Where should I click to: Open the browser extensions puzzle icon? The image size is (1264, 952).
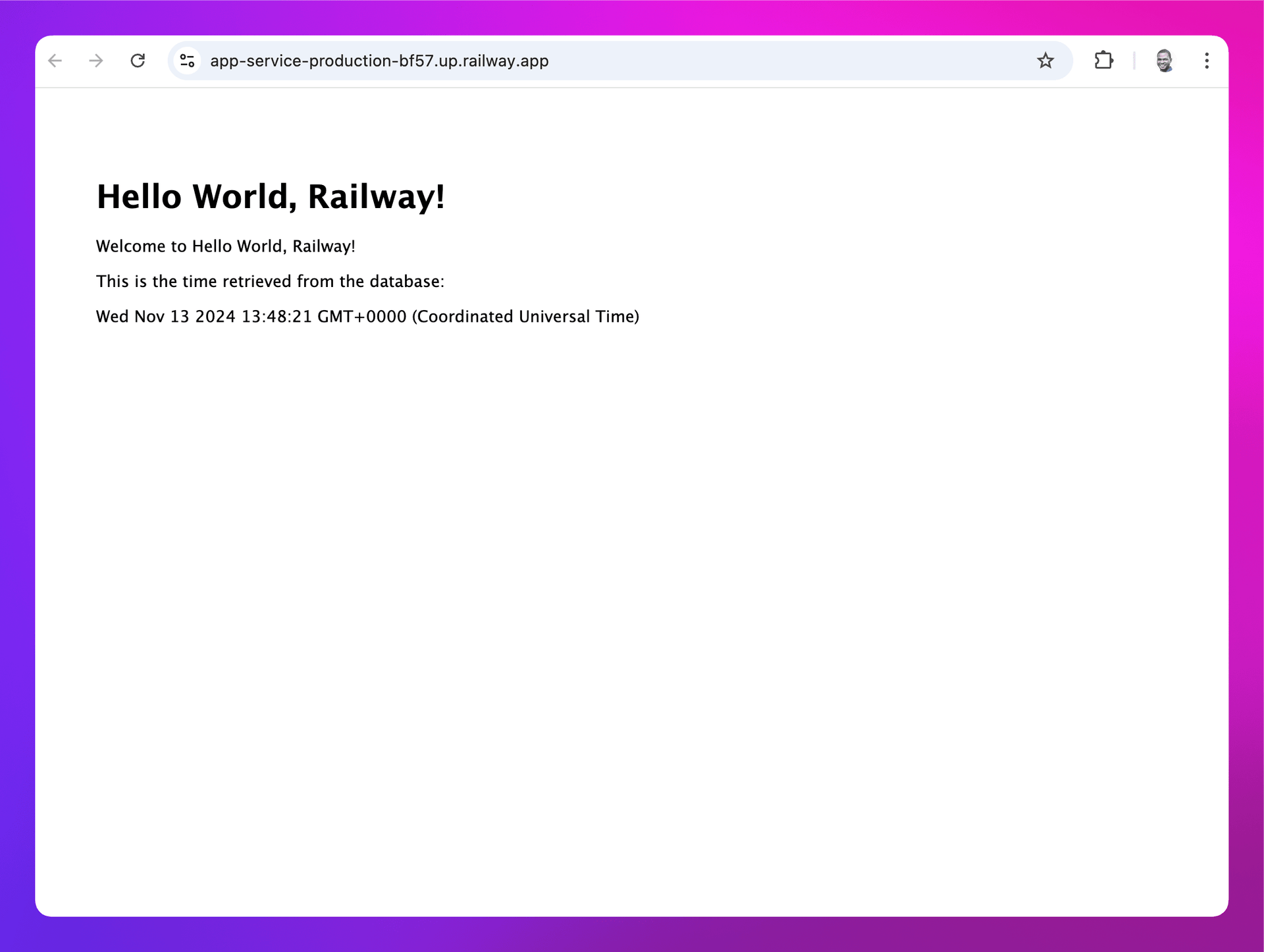click(1103, 61)
